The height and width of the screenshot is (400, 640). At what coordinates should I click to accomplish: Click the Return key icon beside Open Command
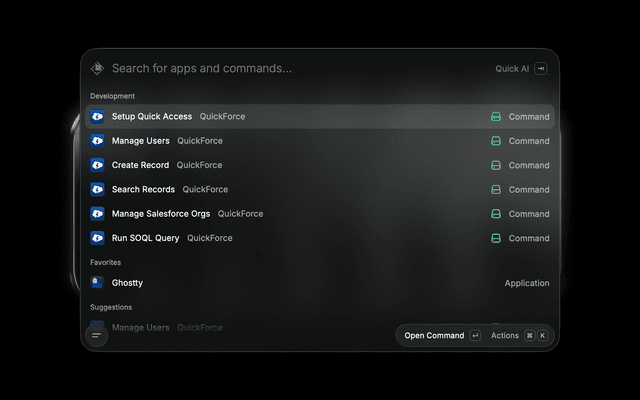(x=475, y=336)
